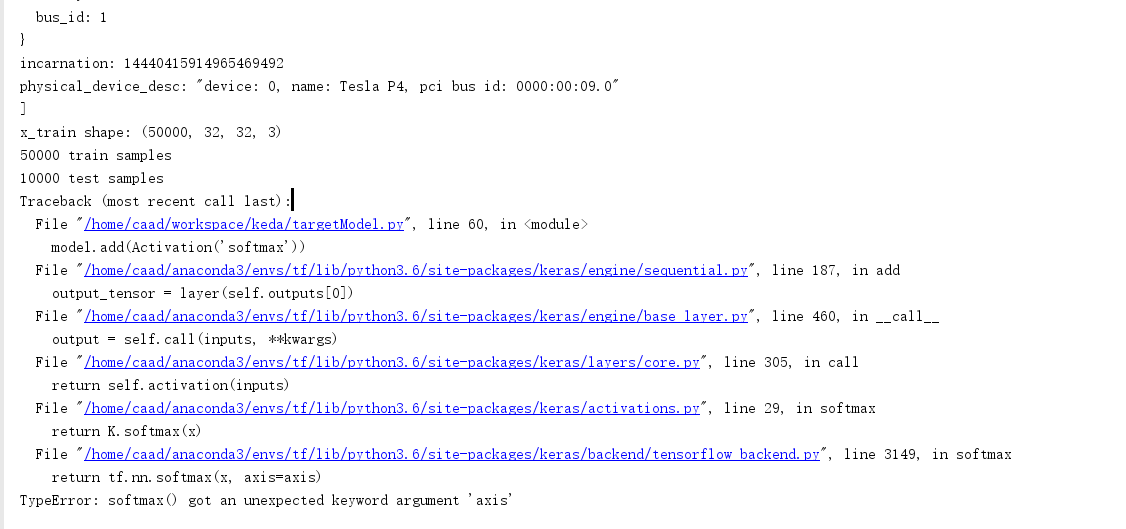Open the tensorflow_backend.py file link

[452, 455]
